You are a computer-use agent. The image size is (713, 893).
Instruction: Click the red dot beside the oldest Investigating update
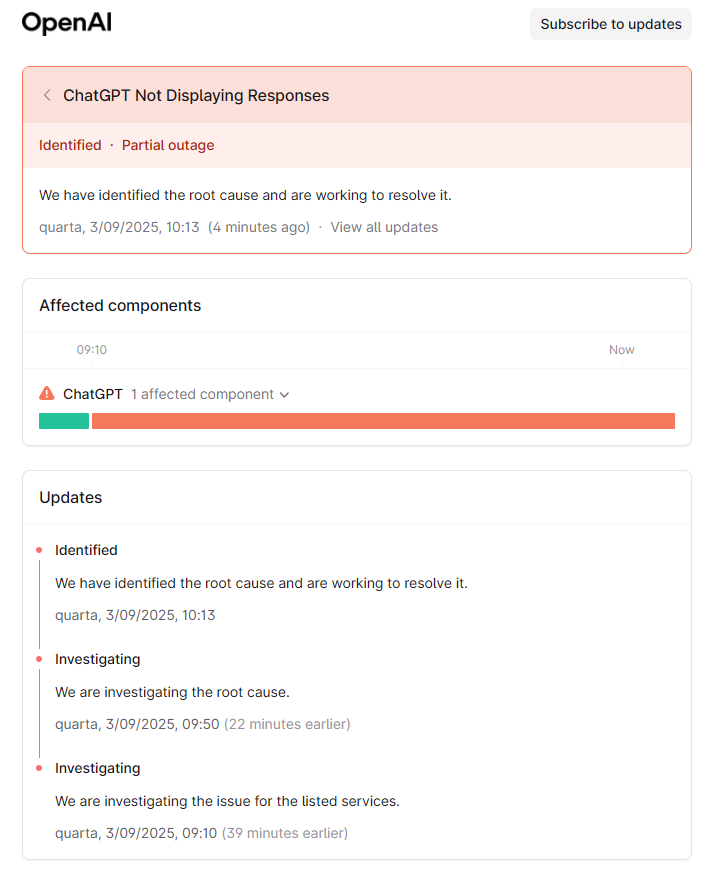click(38, 767)
